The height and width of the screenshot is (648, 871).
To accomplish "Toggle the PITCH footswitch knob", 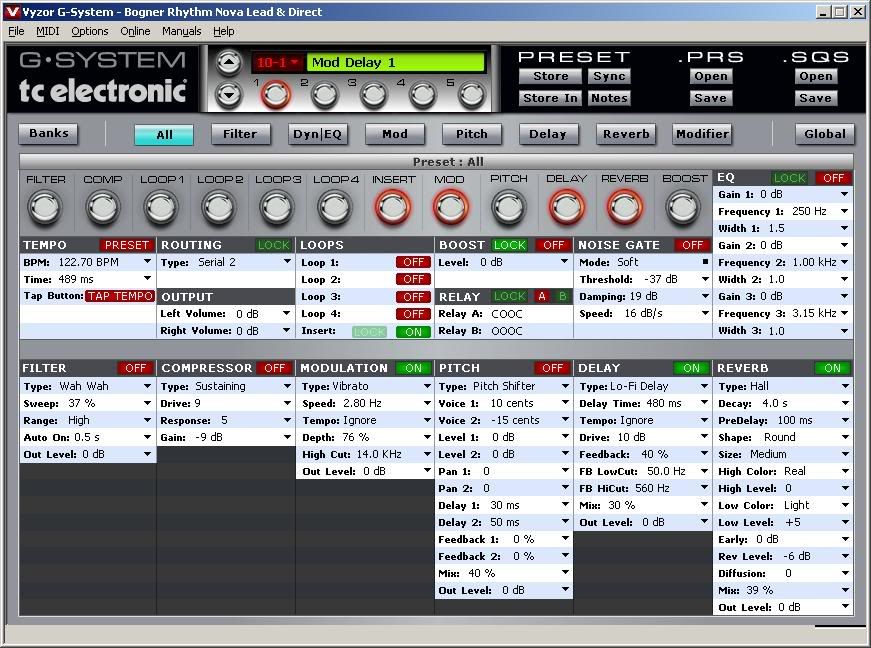I will [x=508, y=207].
